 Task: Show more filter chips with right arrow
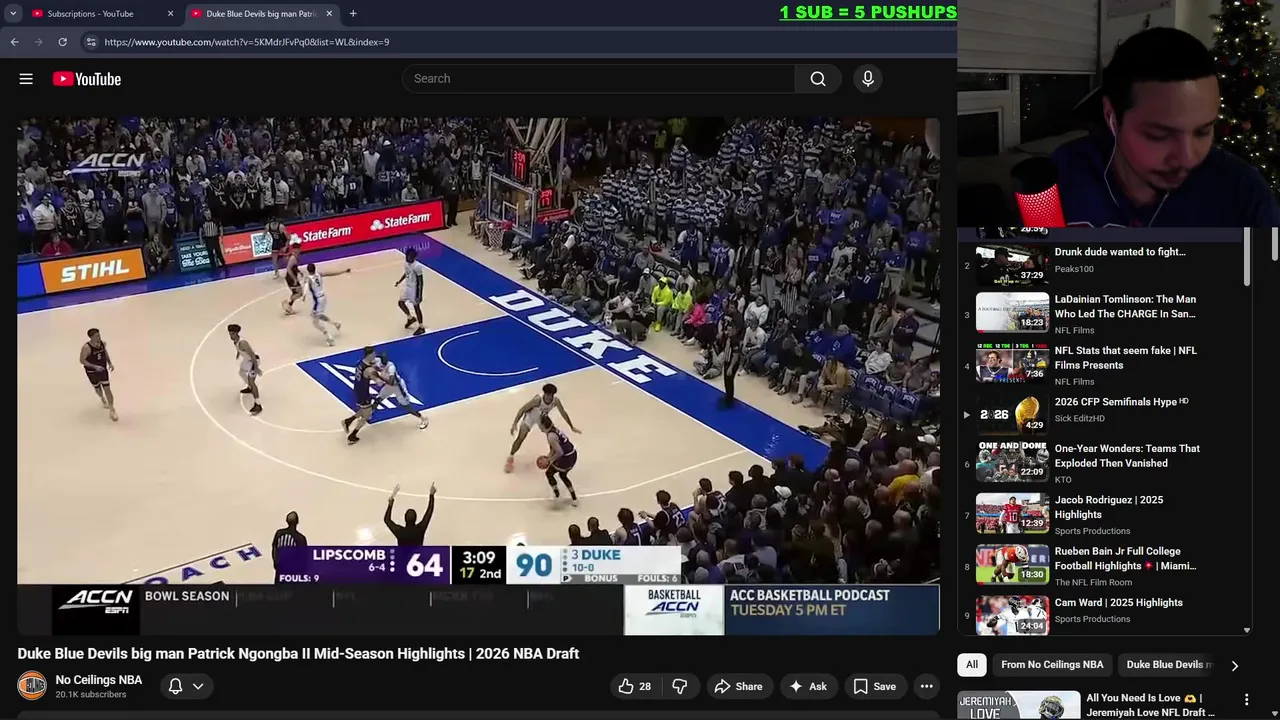point(1234,665)
